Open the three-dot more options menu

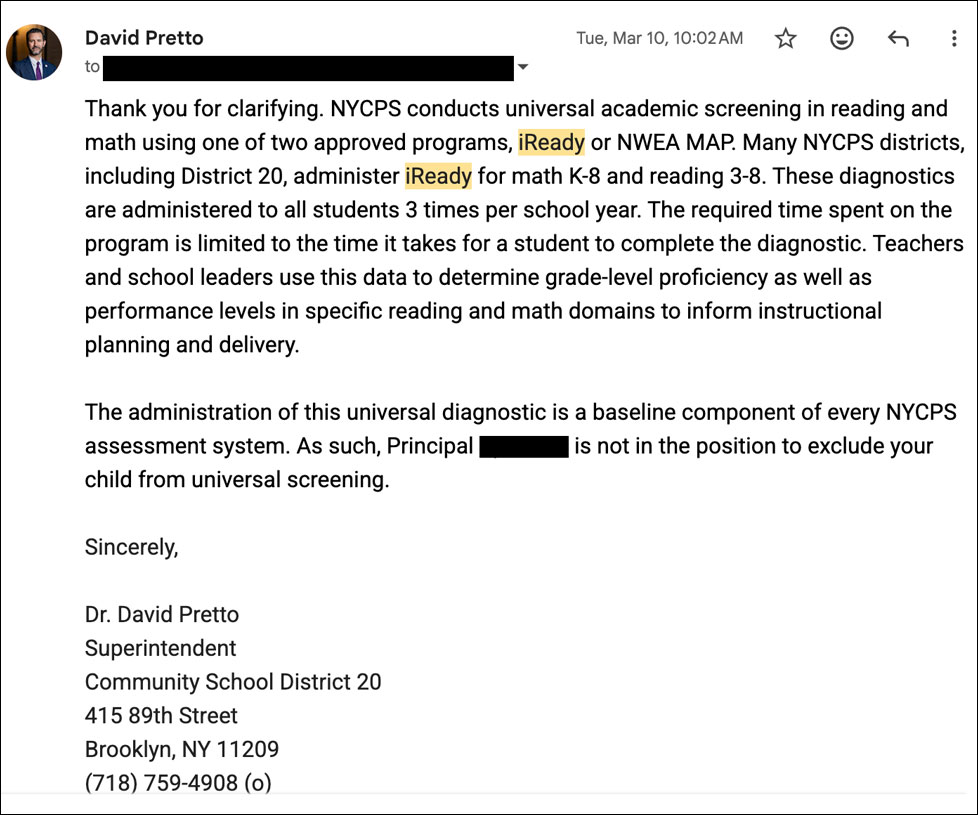click(954, 39)
